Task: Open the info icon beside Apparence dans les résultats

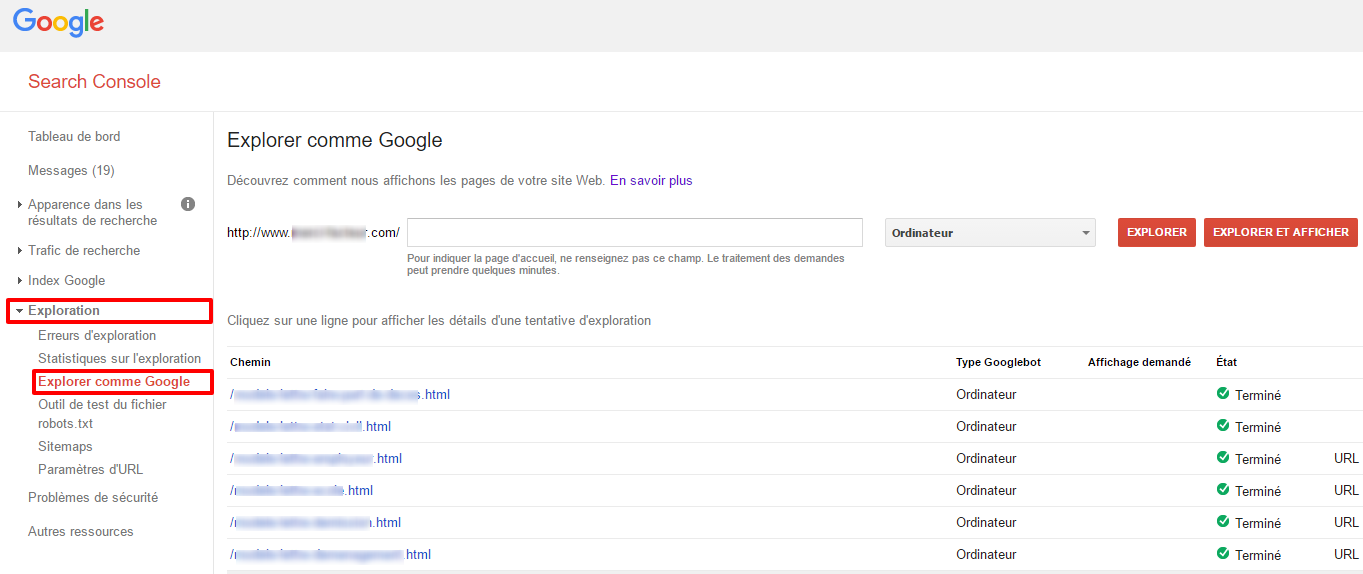Action: pyautogui.click(x=188, y=204)
